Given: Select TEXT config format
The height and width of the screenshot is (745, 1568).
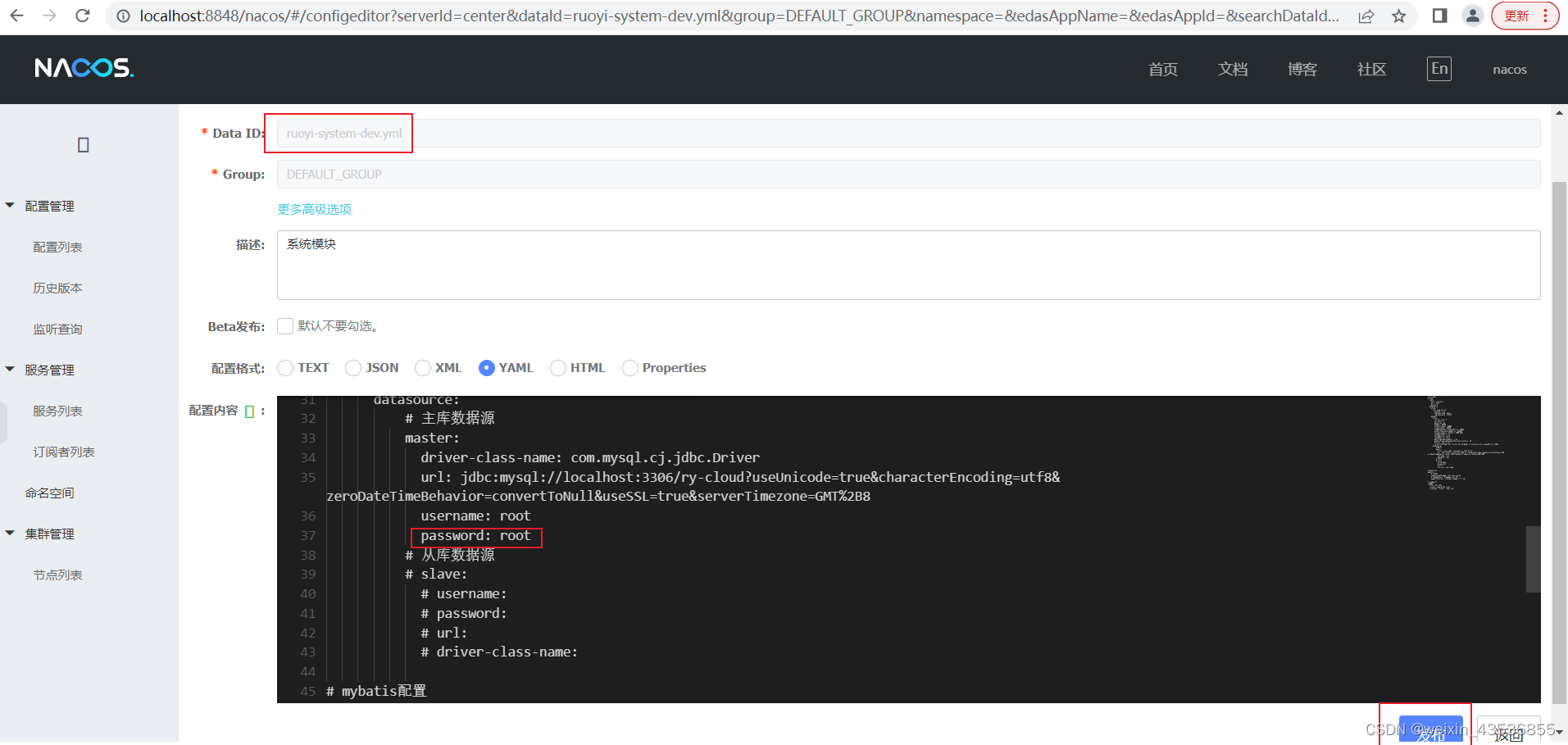Looking at the screenshot, I should pyautogui.click(x=285, y=368).
